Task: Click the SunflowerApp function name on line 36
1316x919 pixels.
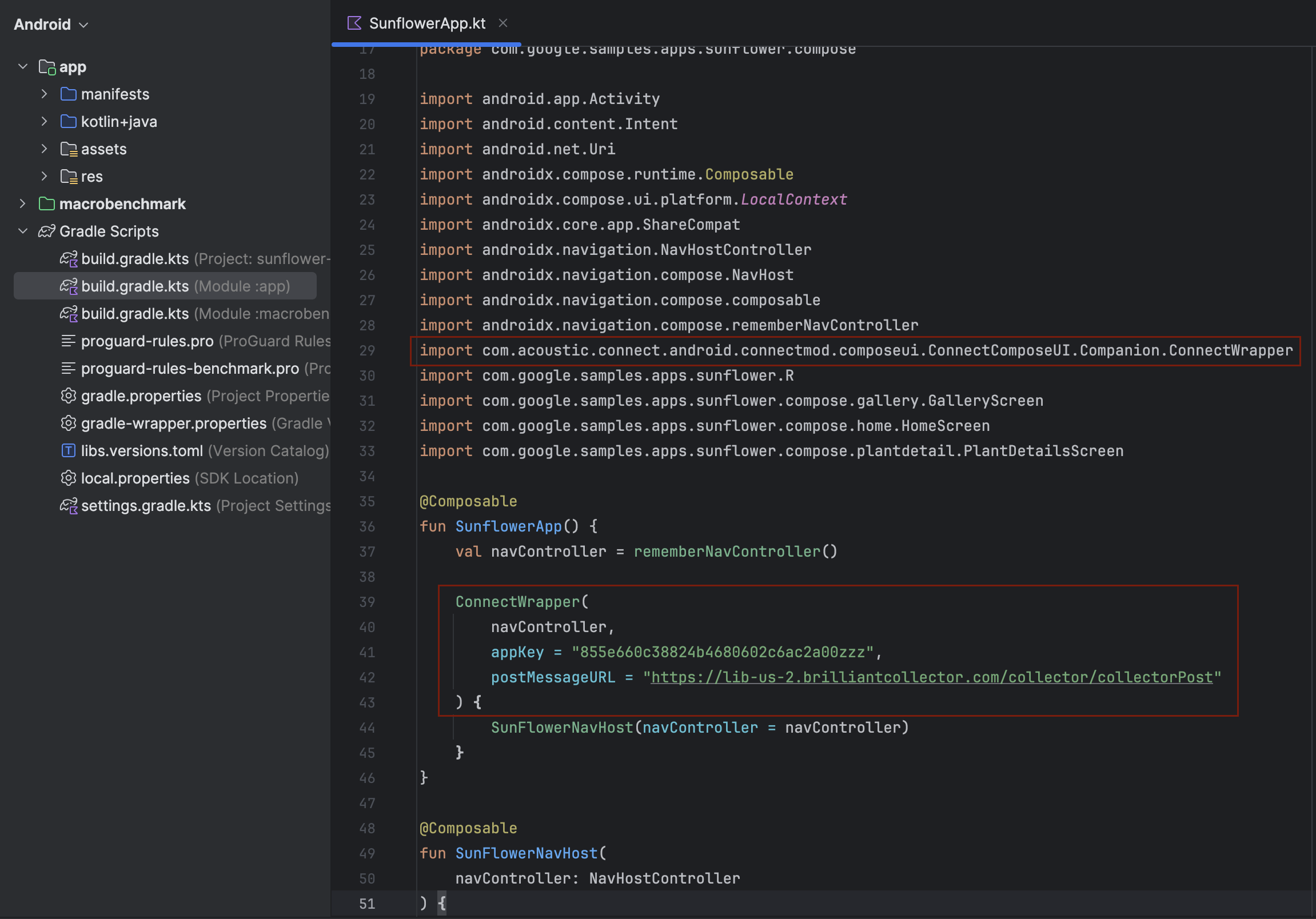Action: tap(508, 526)
